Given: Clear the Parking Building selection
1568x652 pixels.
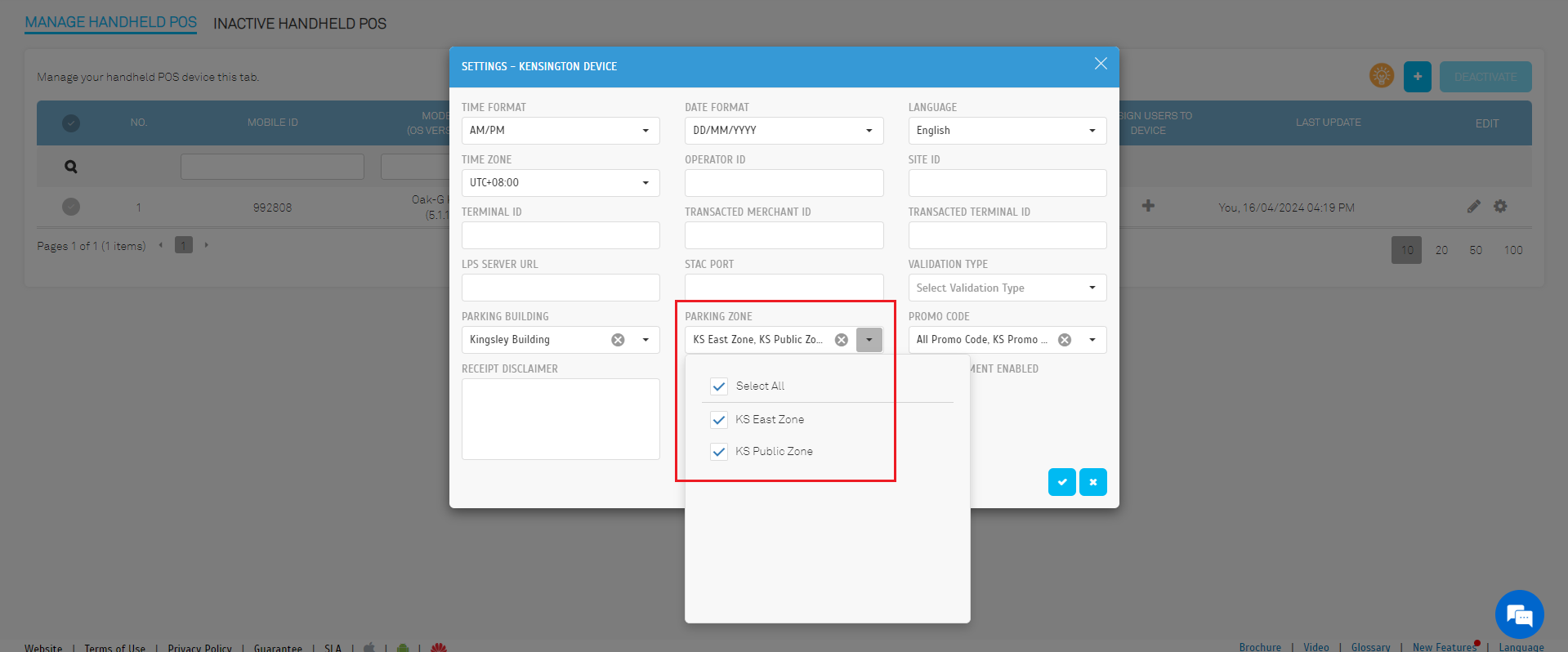Looking at the screenshot, I should (x=618, y=340).
